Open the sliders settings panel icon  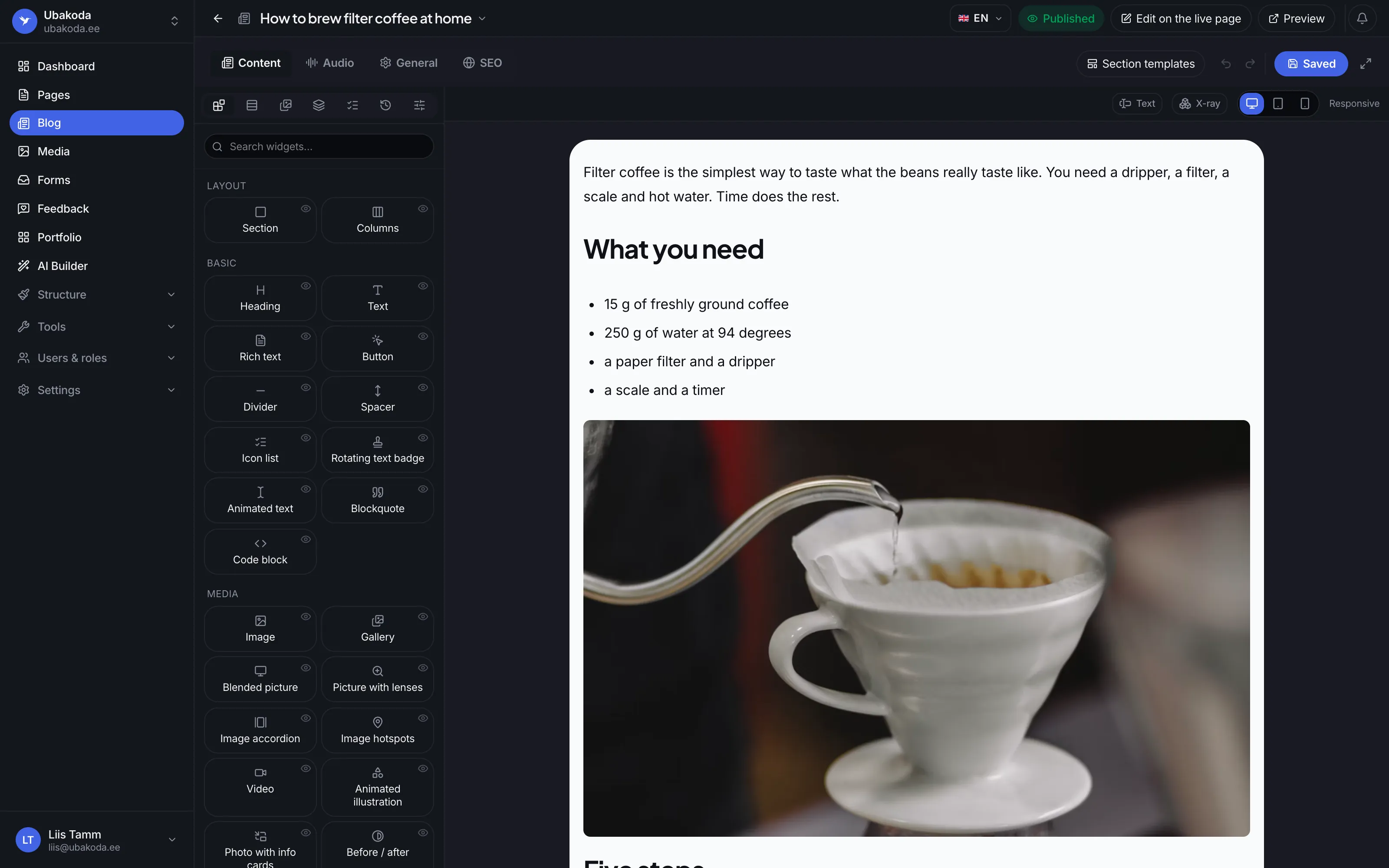click(420, 105)
